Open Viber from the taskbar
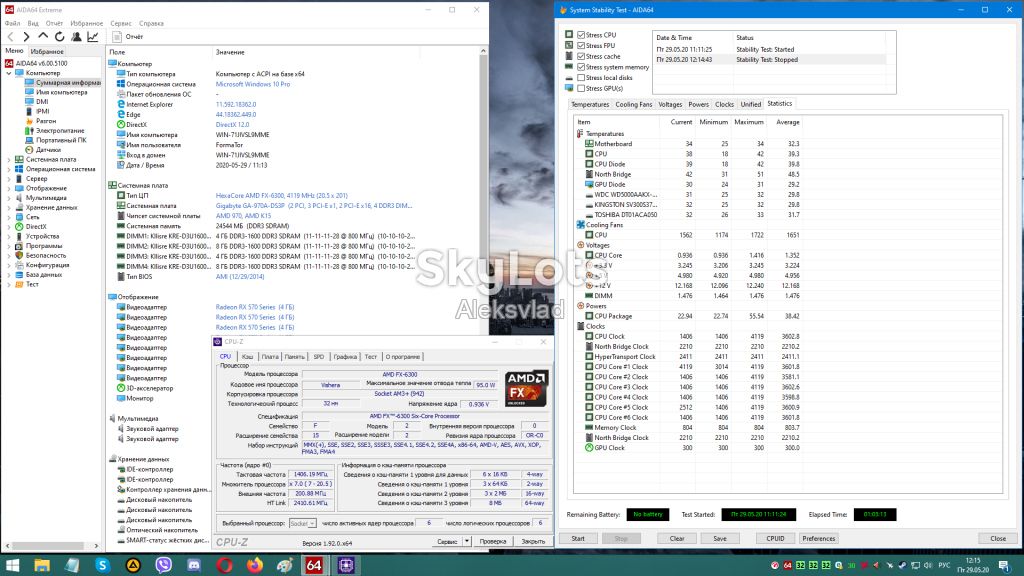This screenshot has width=1024, height=576. (163, 565)
